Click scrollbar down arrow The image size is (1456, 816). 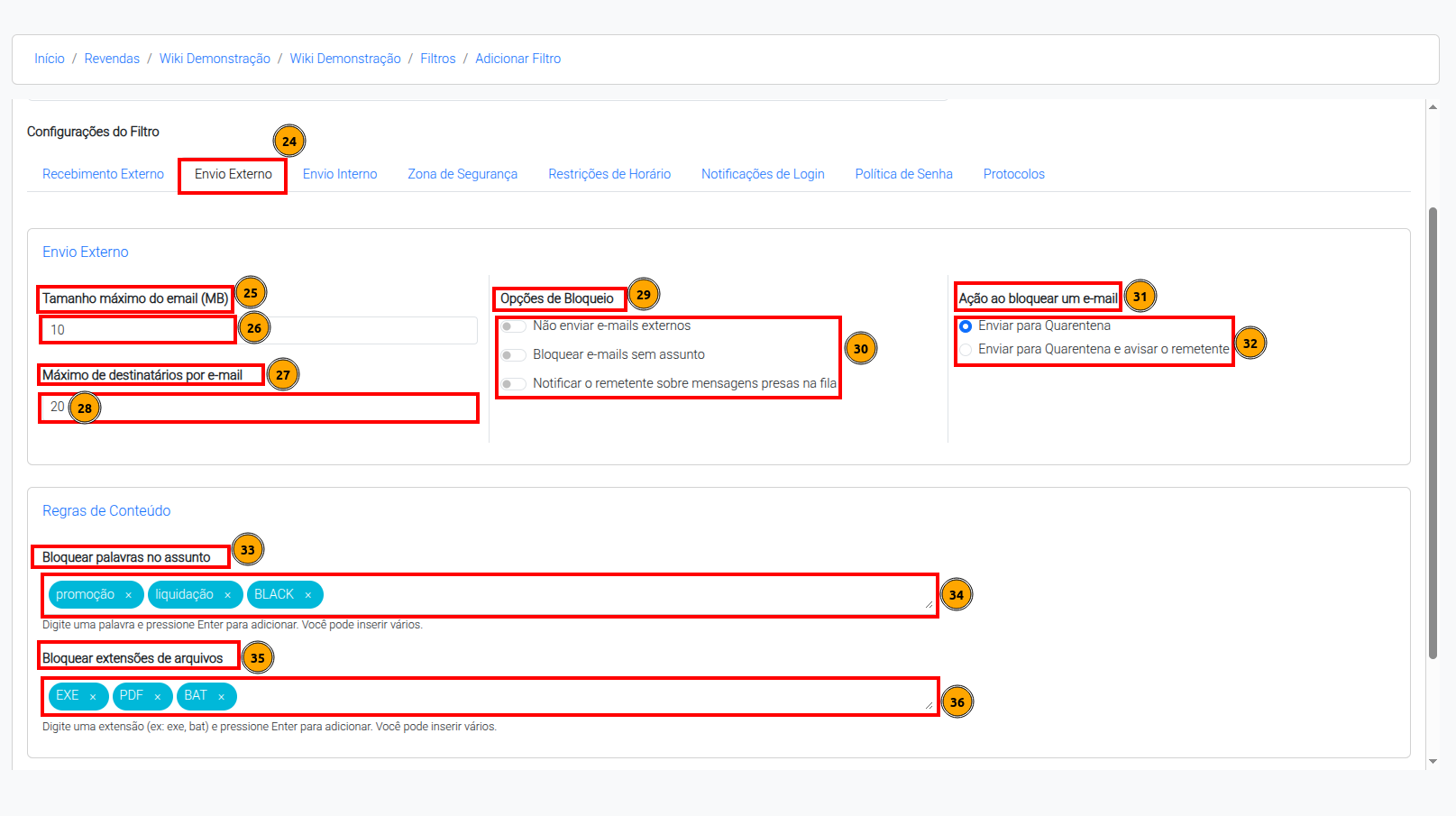pos(1433,762)
